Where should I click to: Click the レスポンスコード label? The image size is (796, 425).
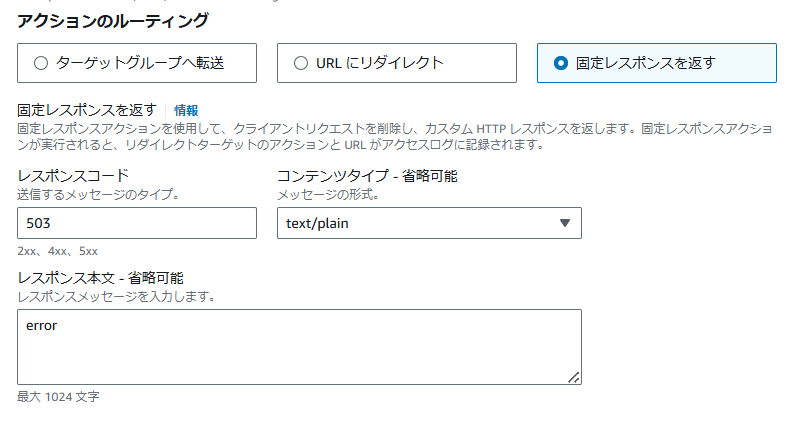pos(73,176)
